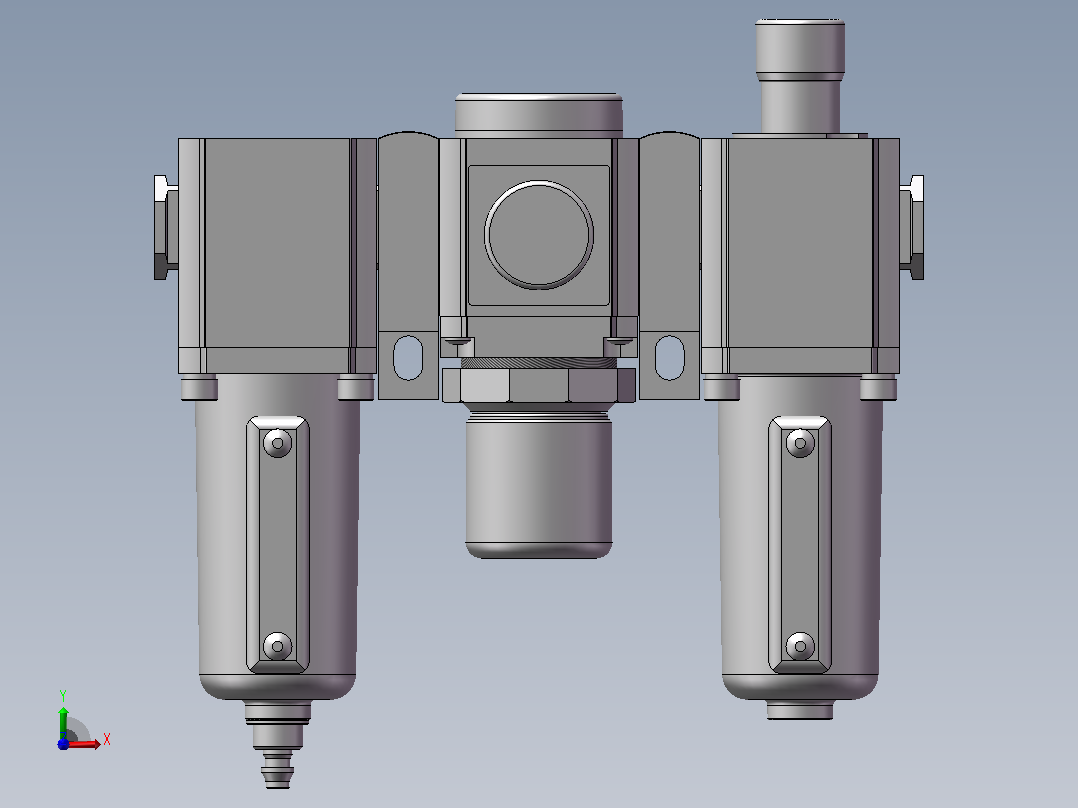Click the right oval slot in the mounting bracket
Image resolution: width=1078 pixels, height=808 pixels.
670,358
